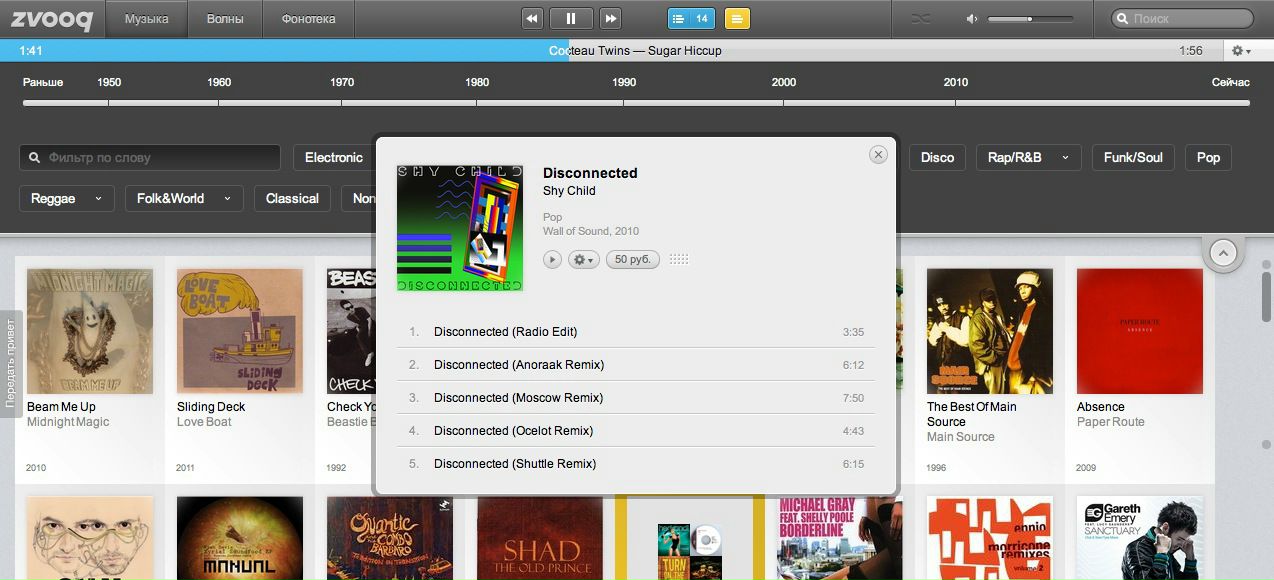Mute sound via the speaker icon
This screenshot has width=1274, height=580.
pos(971,19)
